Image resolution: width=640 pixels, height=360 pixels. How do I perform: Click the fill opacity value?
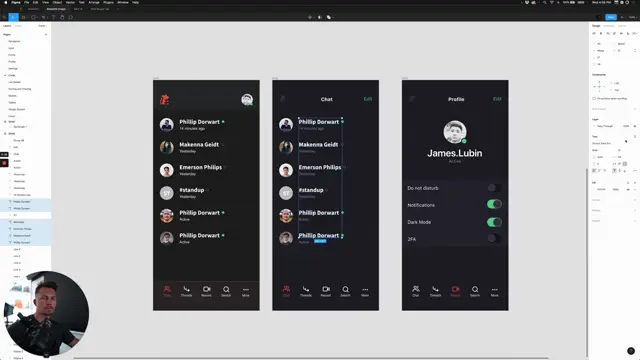point(616,189)
